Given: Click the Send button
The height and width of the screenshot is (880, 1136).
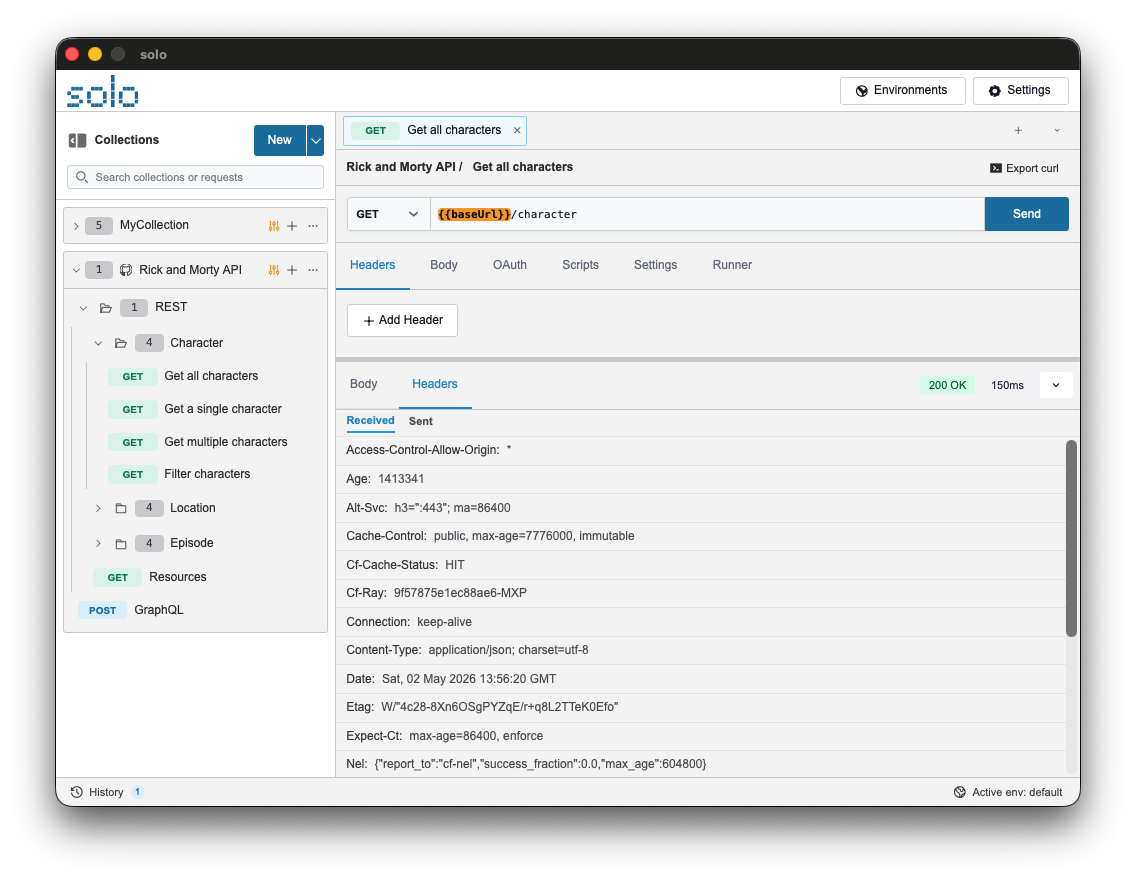Looking at the screenshot, I should coord(1026,214).
